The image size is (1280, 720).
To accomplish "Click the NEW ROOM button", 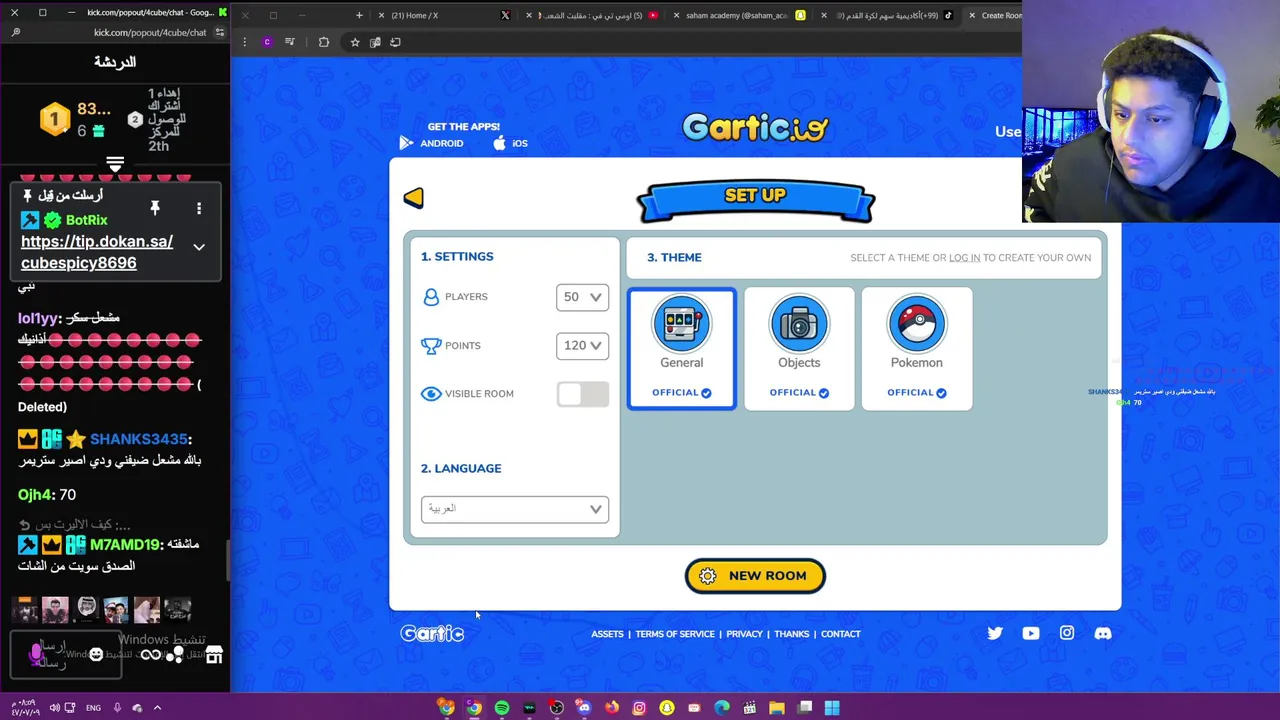I will click(755, 576).
